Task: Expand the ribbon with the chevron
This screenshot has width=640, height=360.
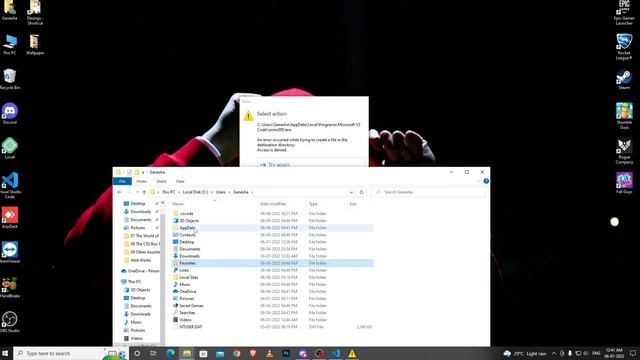Action: pos(478,181)
